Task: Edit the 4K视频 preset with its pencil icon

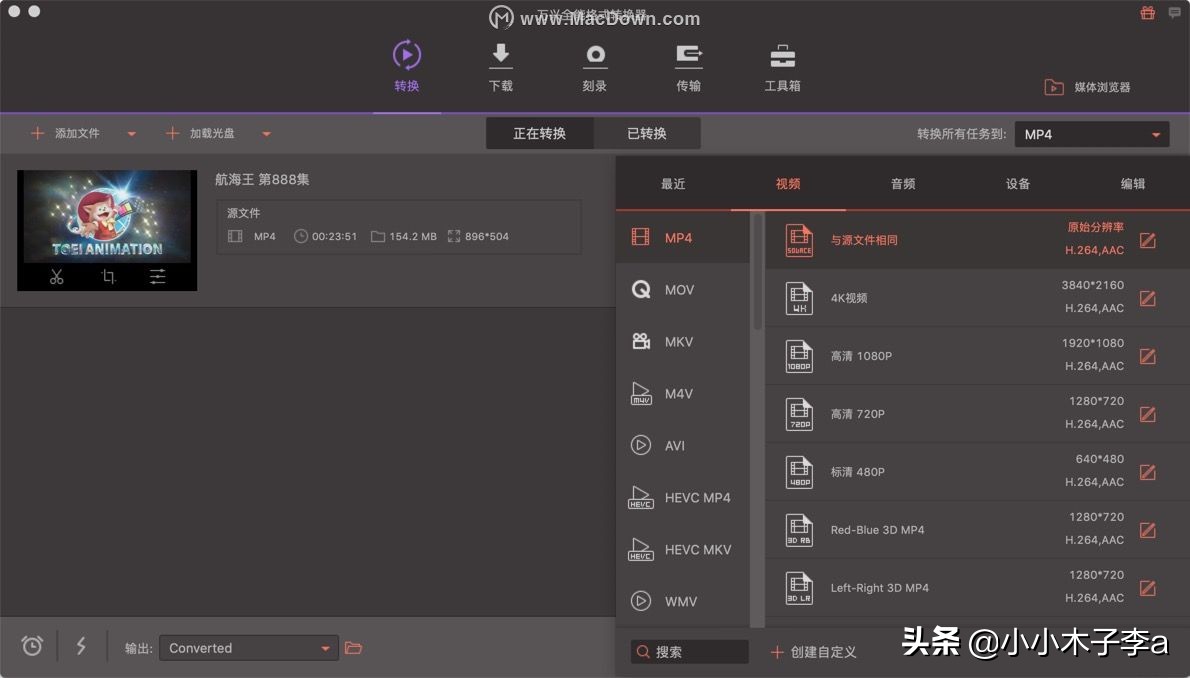Action: click(1146, 297)
